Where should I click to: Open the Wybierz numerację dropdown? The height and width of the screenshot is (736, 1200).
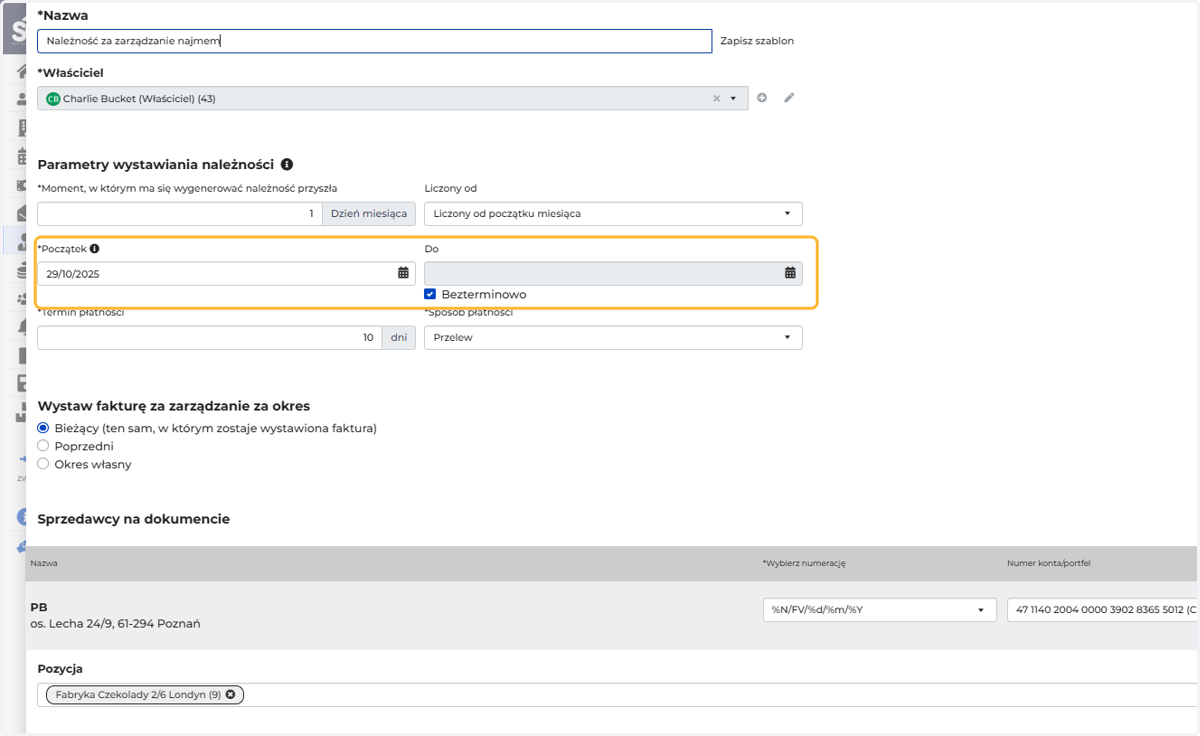(879, 609)
